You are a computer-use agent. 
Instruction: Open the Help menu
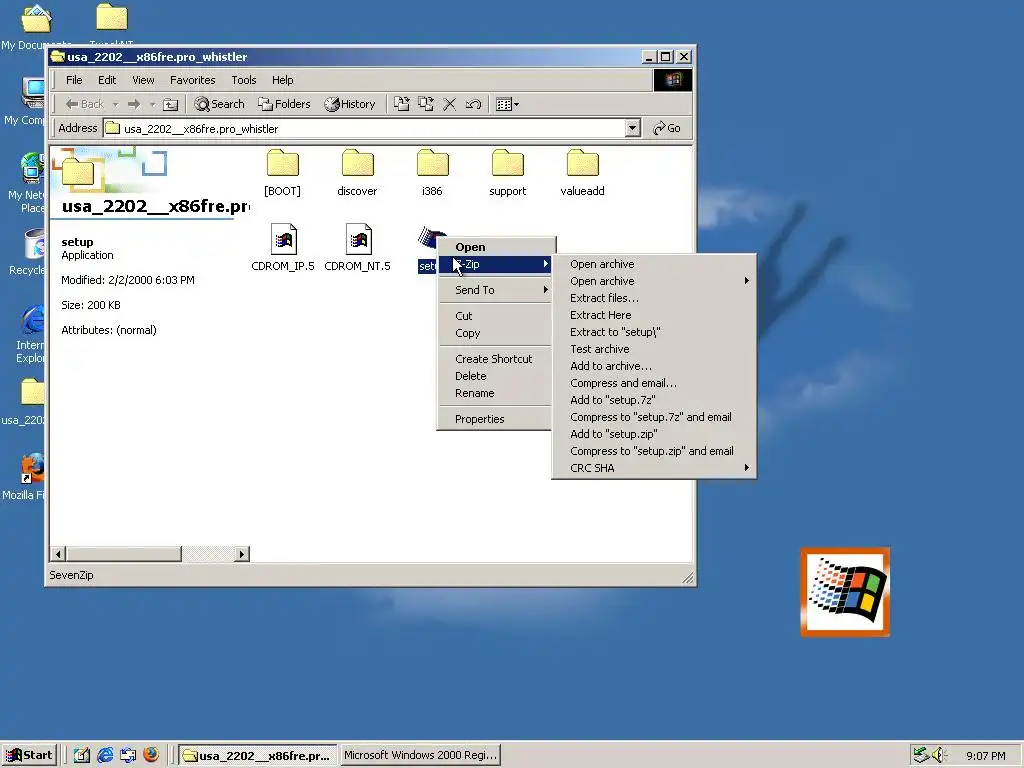(283, 80)
